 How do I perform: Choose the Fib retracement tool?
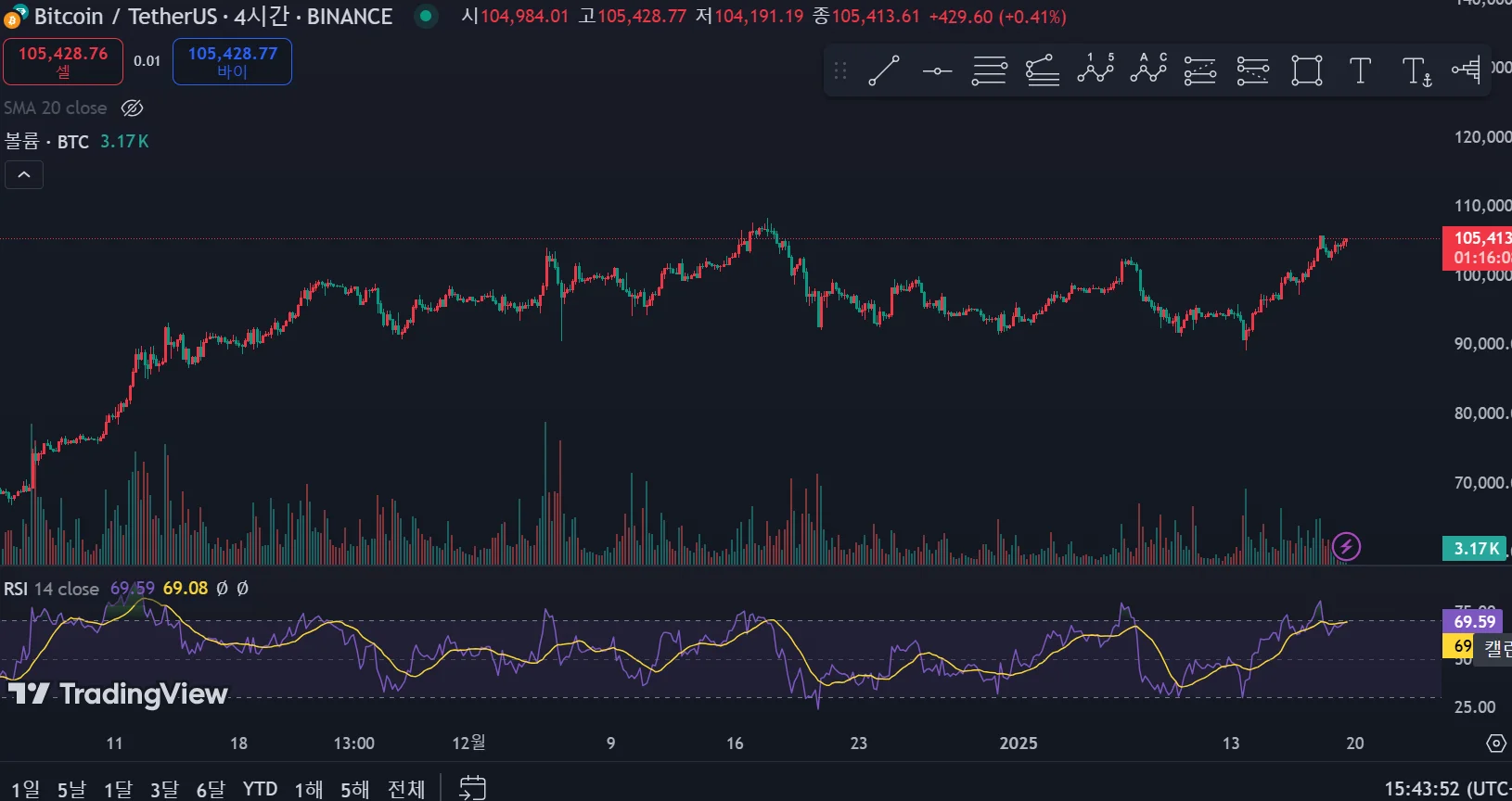click(x=990, y=70)
